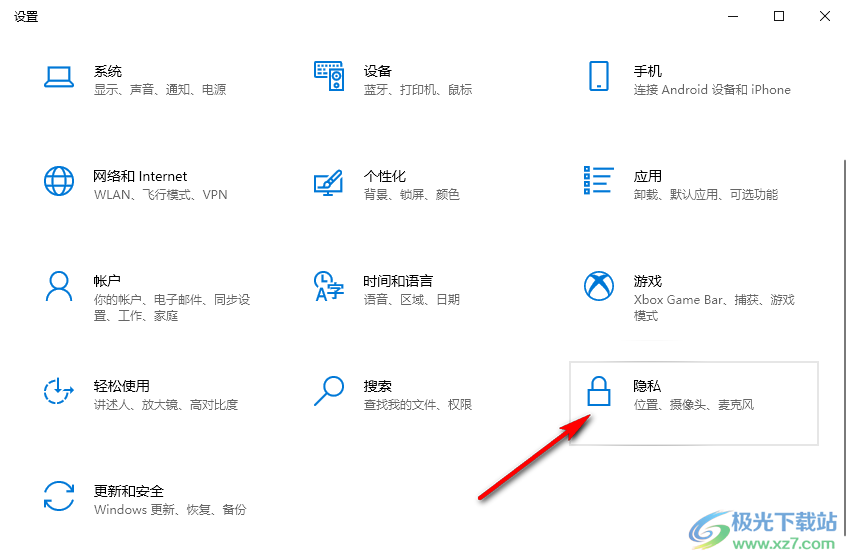Image resolution: width=848 pixels, height=560 pixels.
Task: Click 你的帐户、电子邮件、同步设置 description
Action: coord(172,307)
